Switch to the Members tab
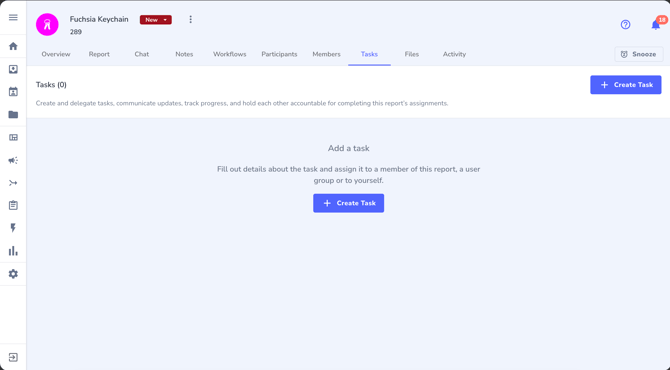The width and height of the screenshot is (670, 370). click(326, 54)
